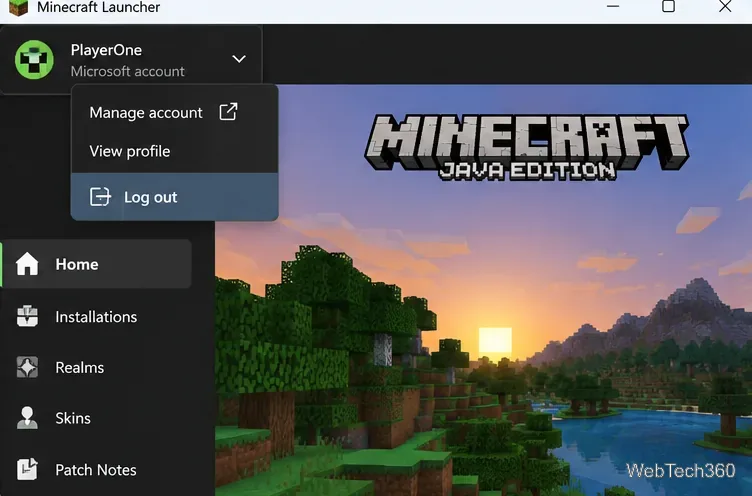The image size is (752, 496).
Task: Select View profile from the account menu
Action: [x=175, y=152]
